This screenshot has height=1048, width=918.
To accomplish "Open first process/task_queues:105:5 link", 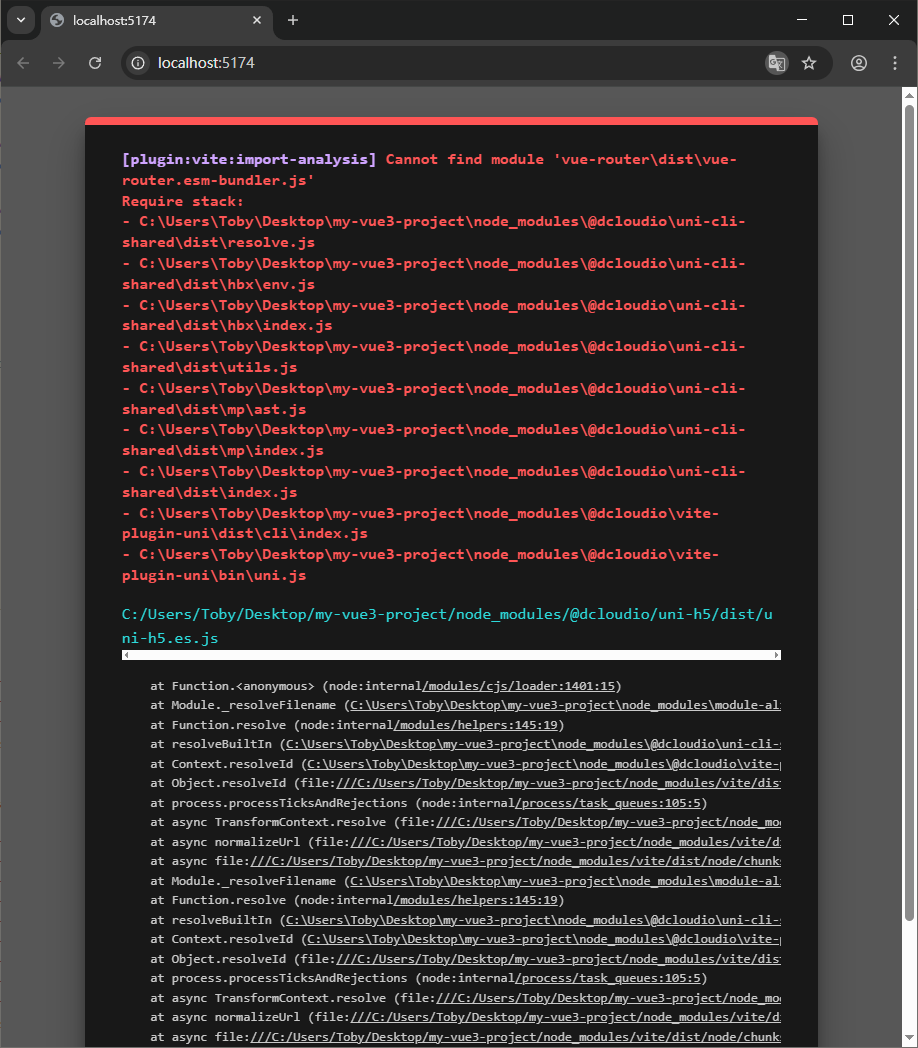I will coord(609,803).
